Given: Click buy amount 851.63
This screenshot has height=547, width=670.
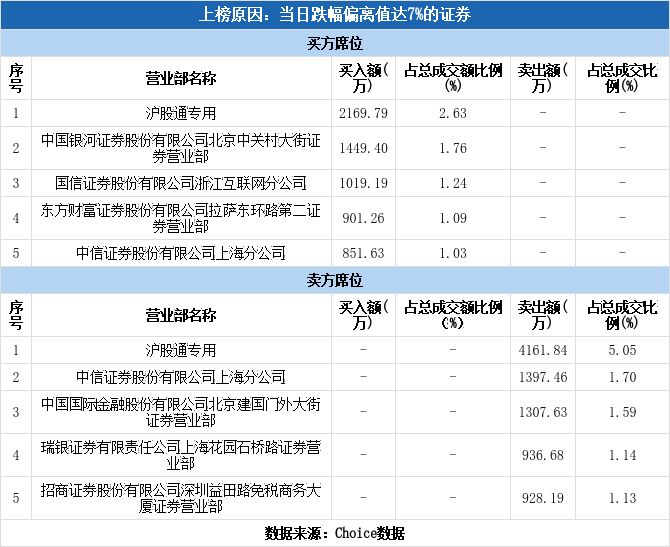Looking at the screenshot, I should [x=363, y=253].
